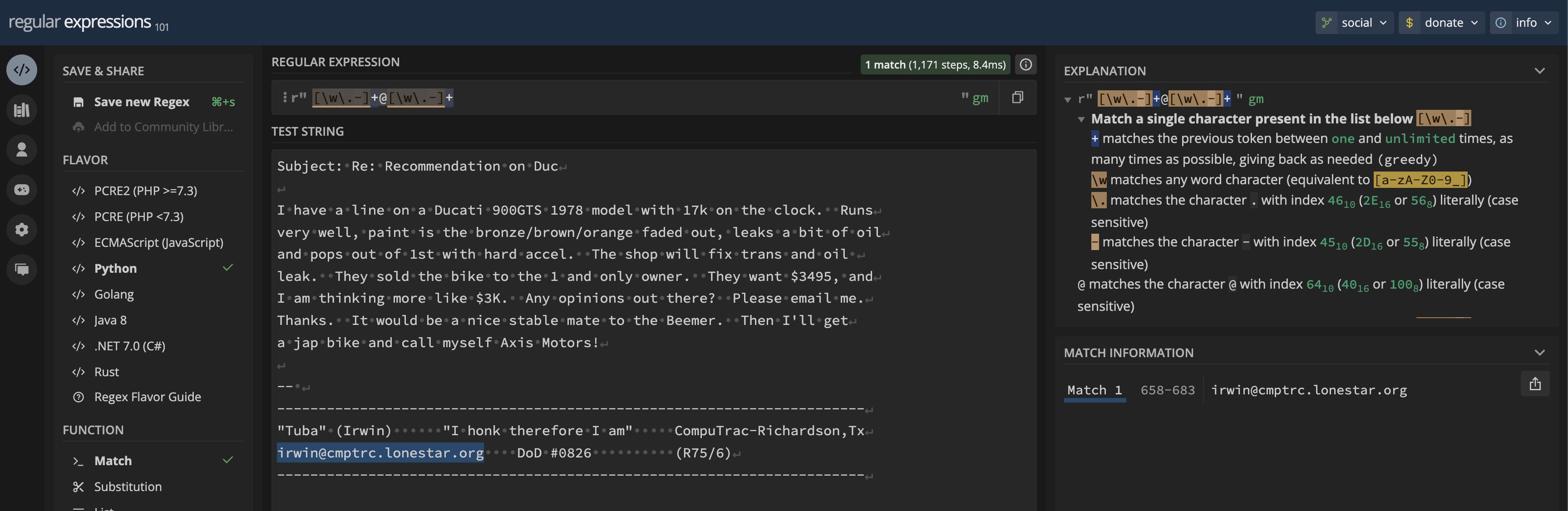Collapse the Match Information panel chevron
The width and height of the screenshot is (1568, 511).
(x=1539, y=353)
